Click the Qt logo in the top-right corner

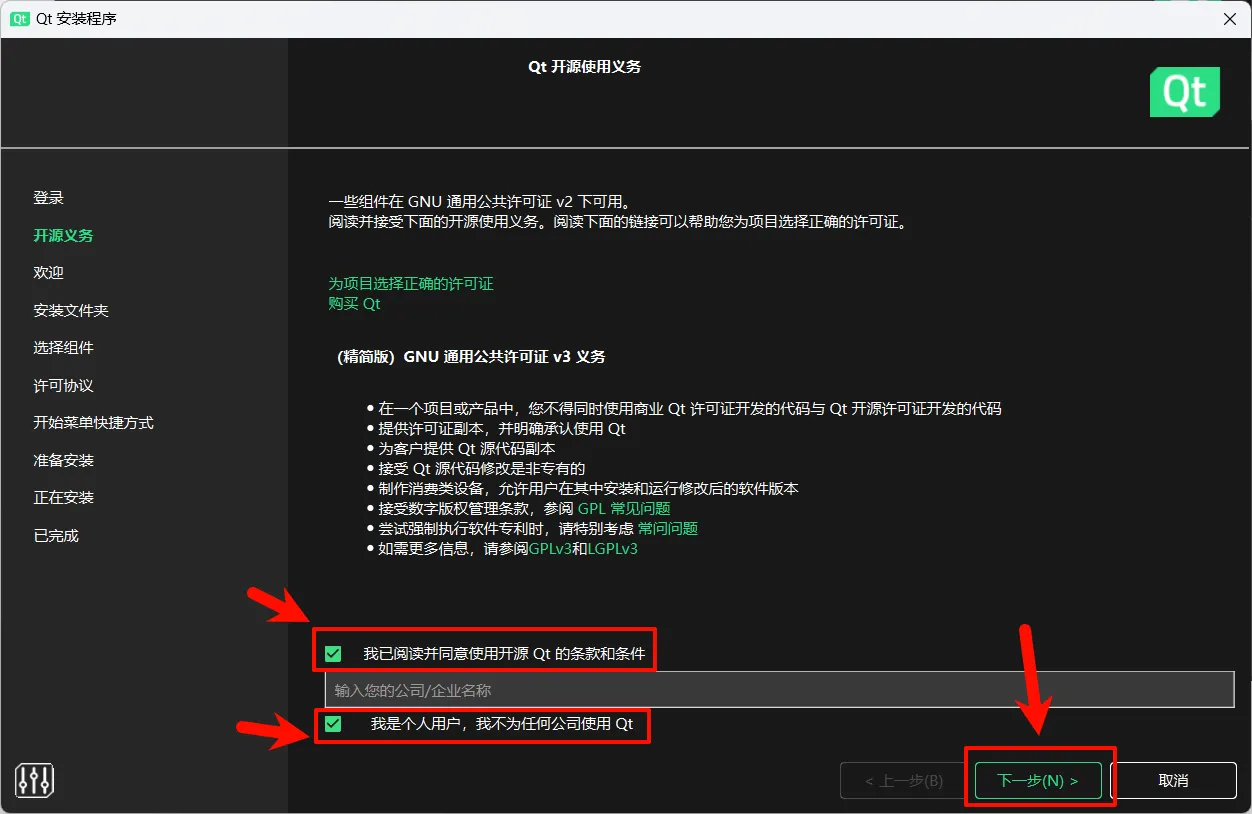click(1185, 91)
